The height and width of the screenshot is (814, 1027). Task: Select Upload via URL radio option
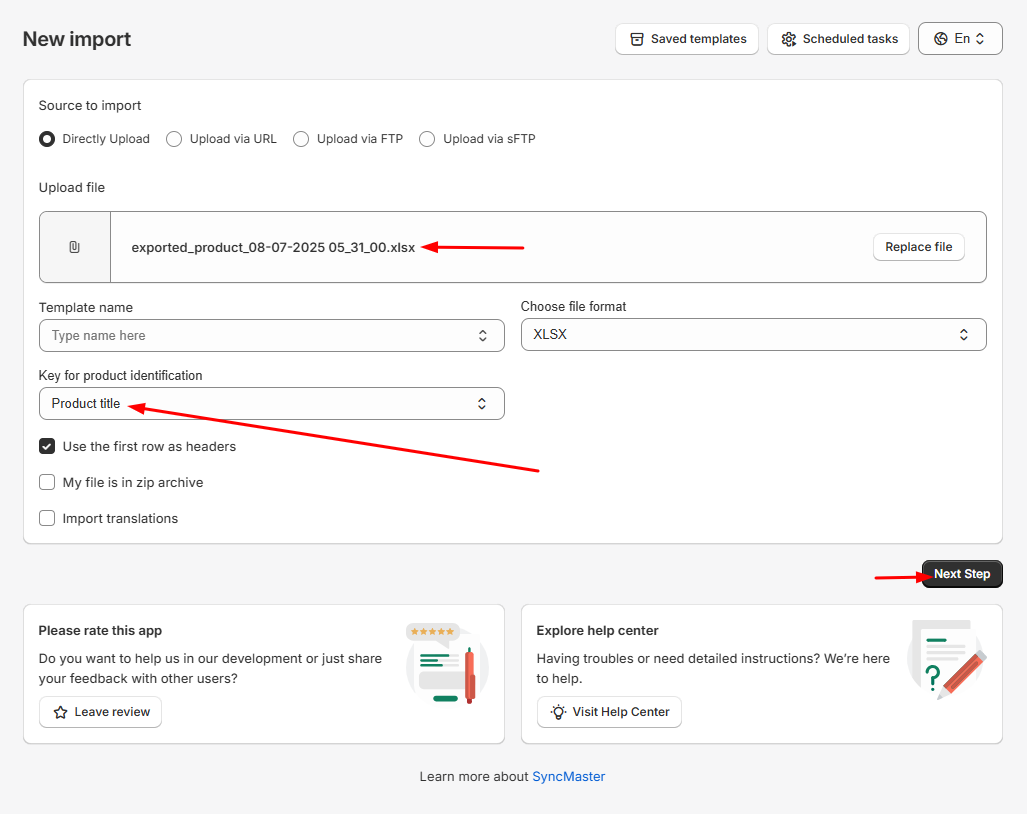point(174,139)
